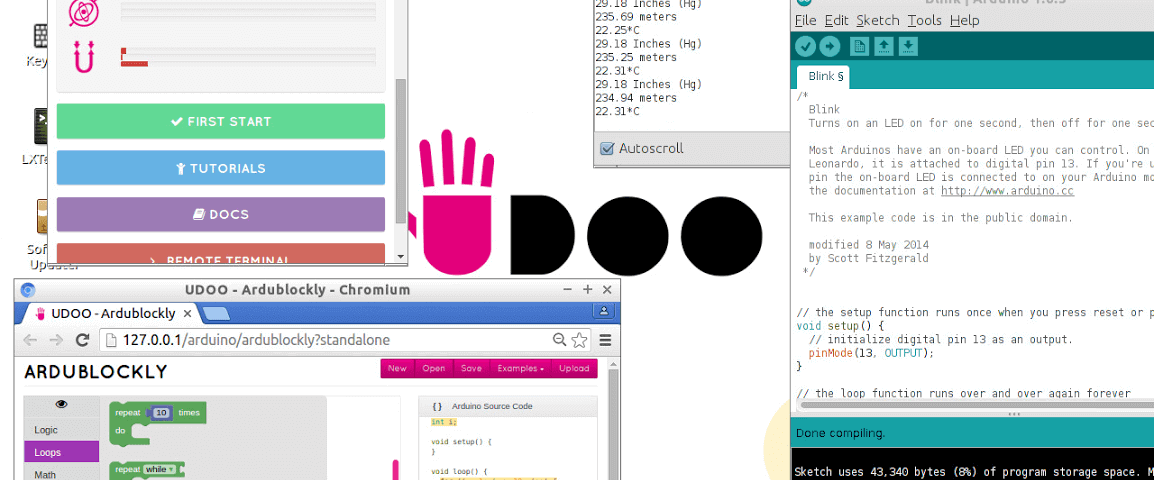Open Keyboard desktop icon
The width and height of the screenshot is (1154, 480).
(x=40, y=37)
